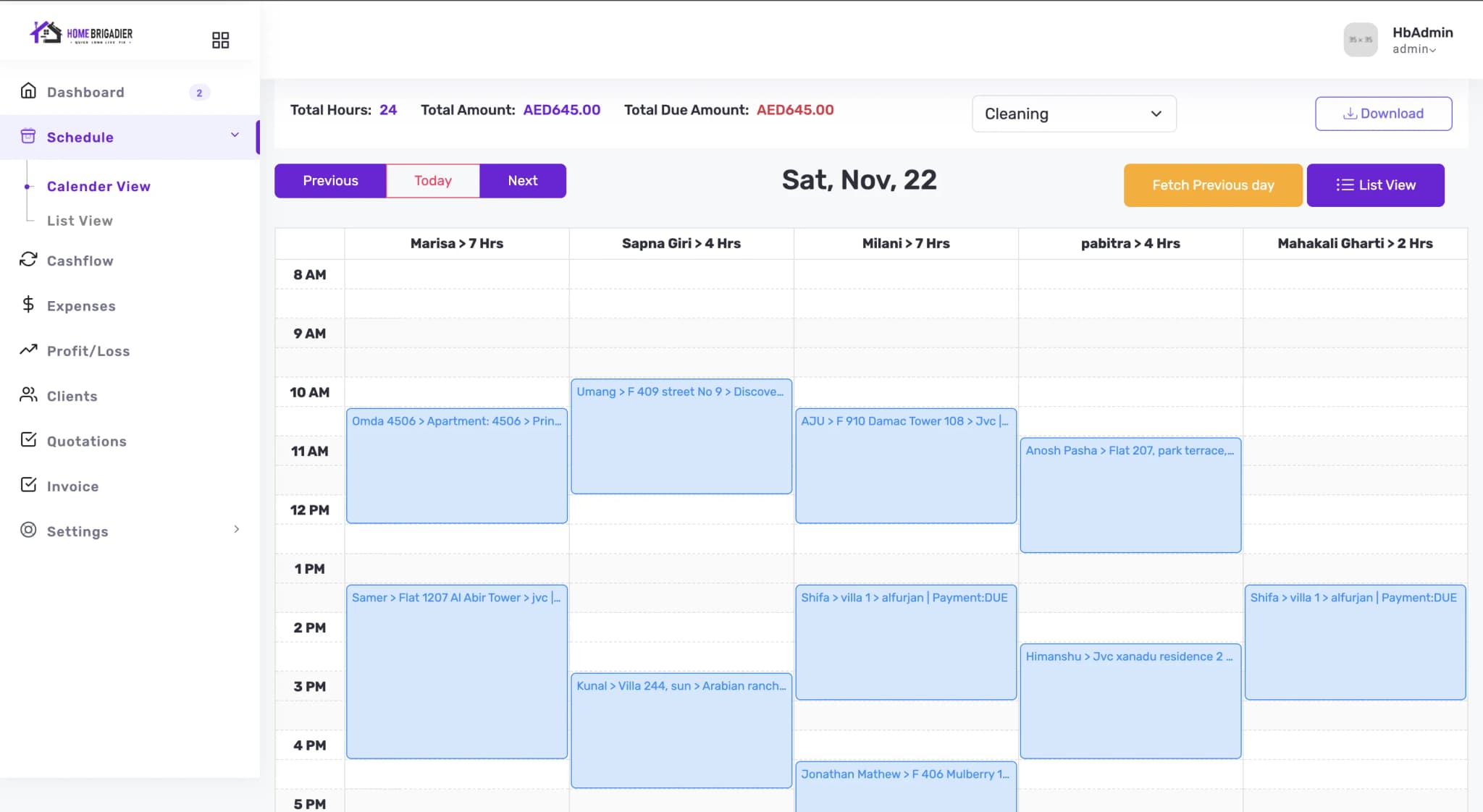This screenshot has width=1483, height=812.
Task: Download the schedule report
Action: coord(1383,114)
